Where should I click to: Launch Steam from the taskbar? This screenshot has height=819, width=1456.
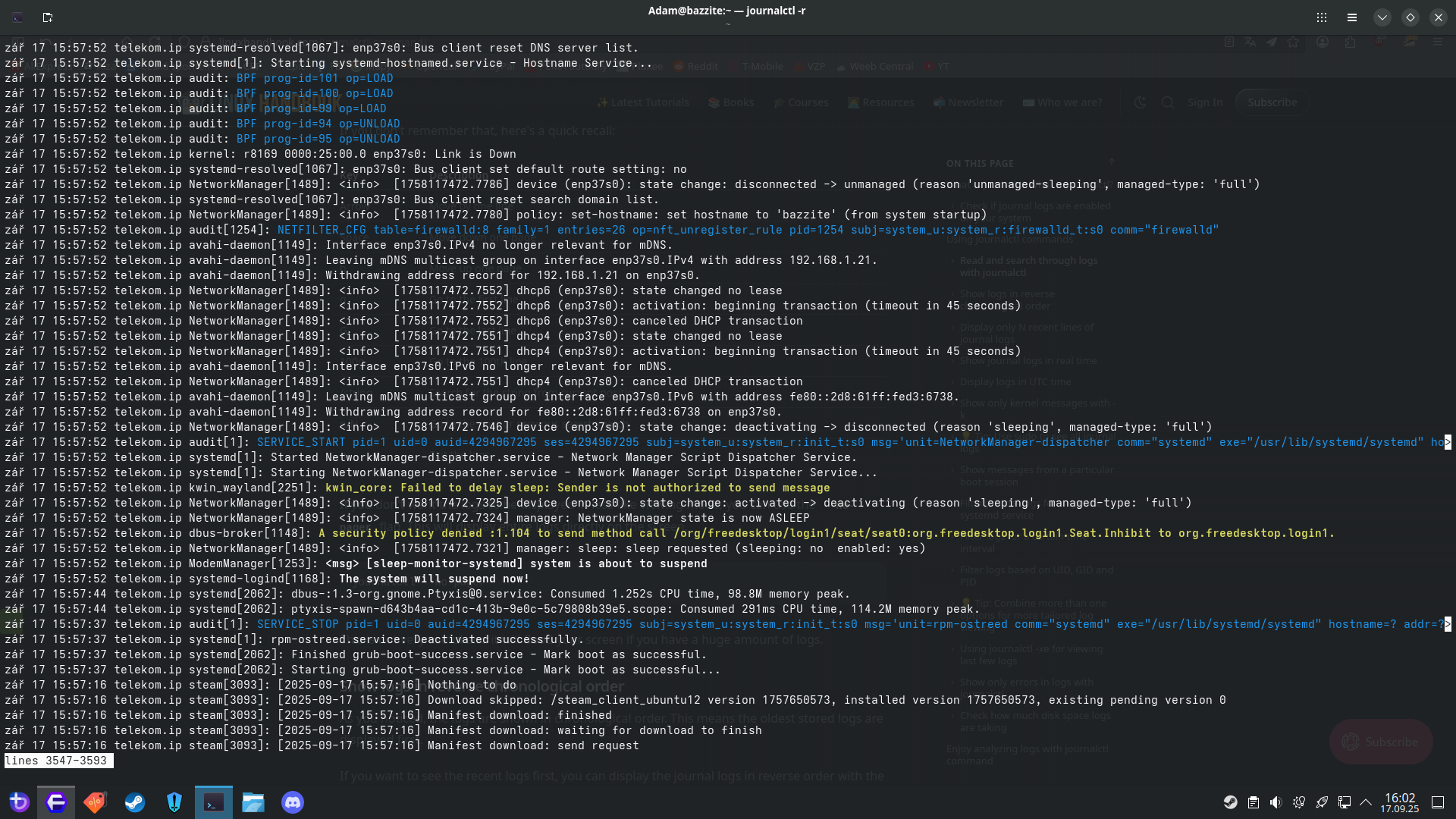pos(135,802)
